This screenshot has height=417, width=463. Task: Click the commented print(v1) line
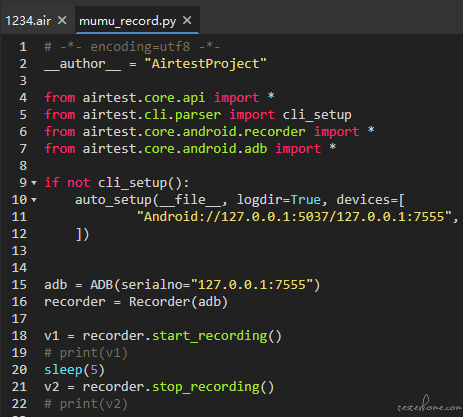tap(86, 353)
